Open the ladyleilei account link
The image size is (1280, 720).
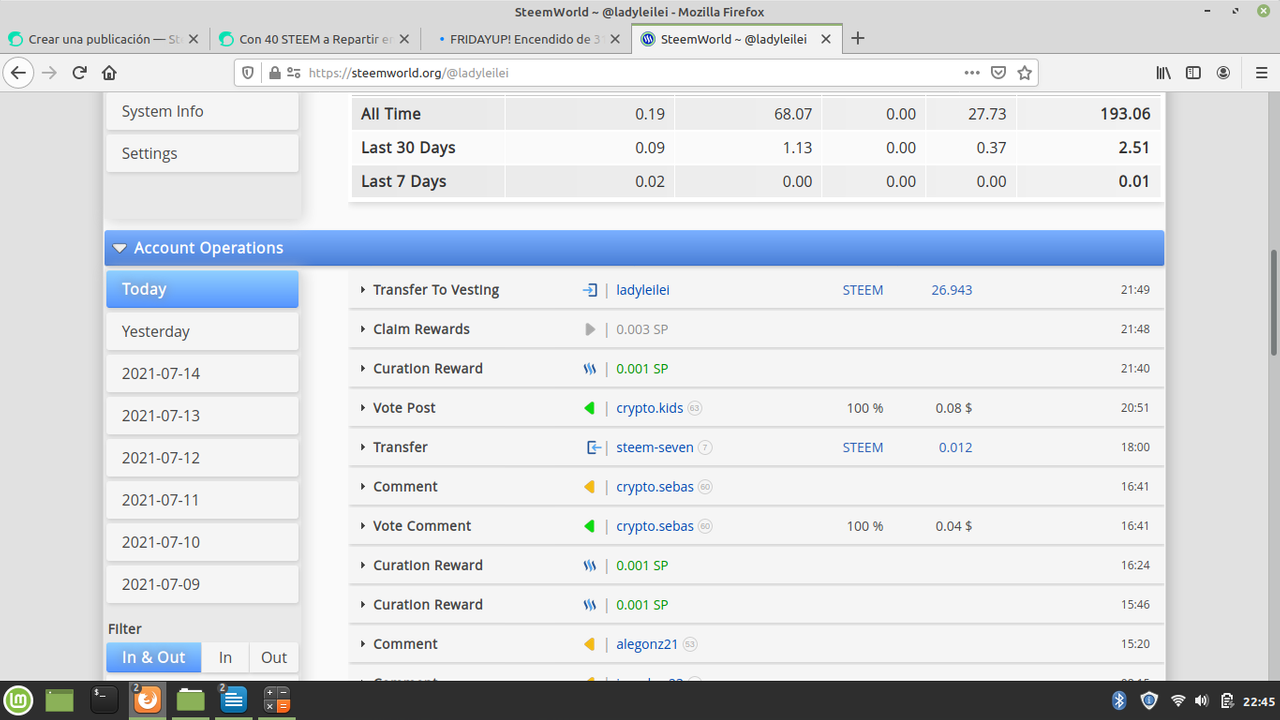[643, 290]
